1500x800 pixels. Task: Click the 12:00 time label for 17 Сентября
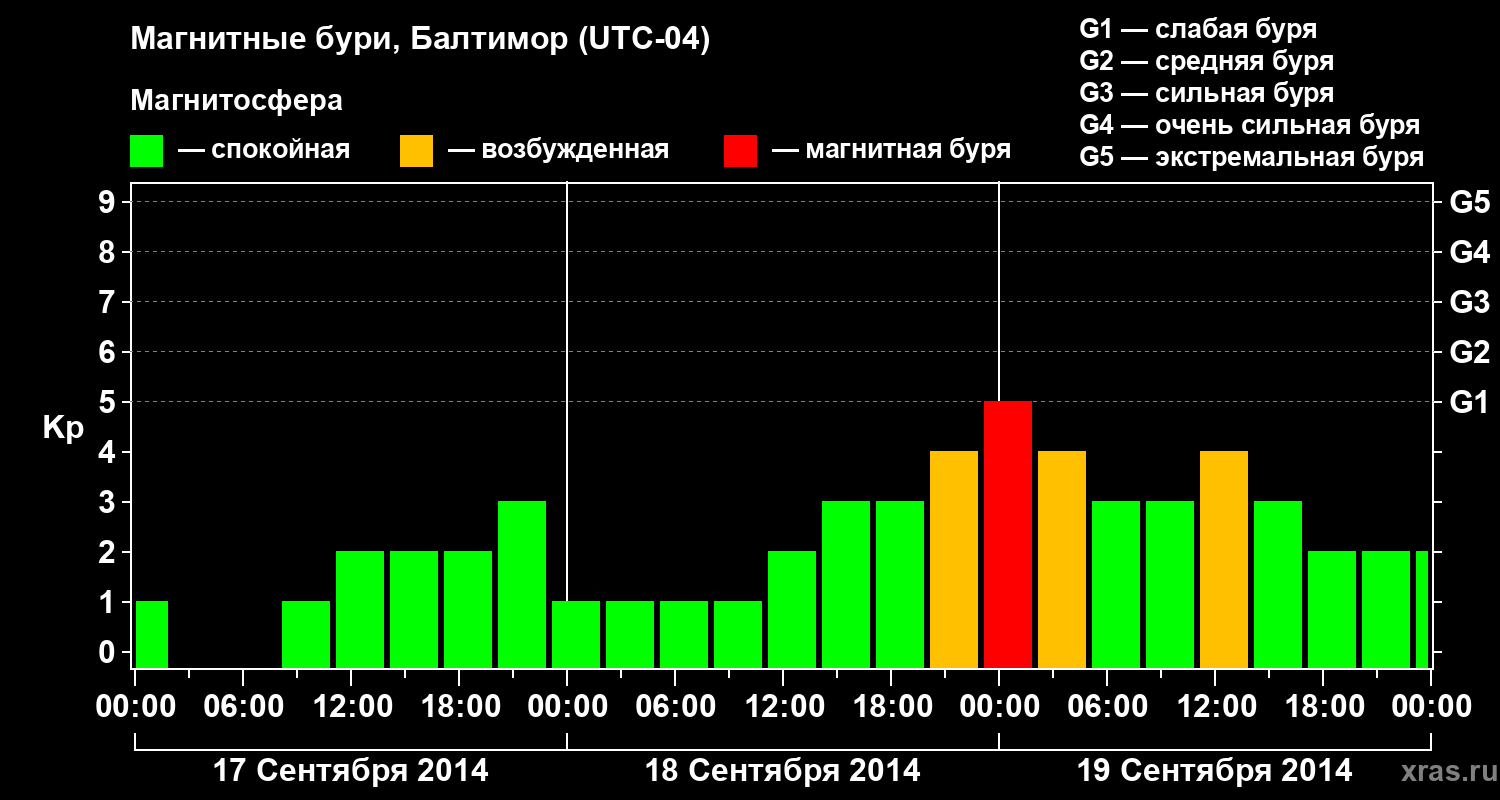(351, 707)
